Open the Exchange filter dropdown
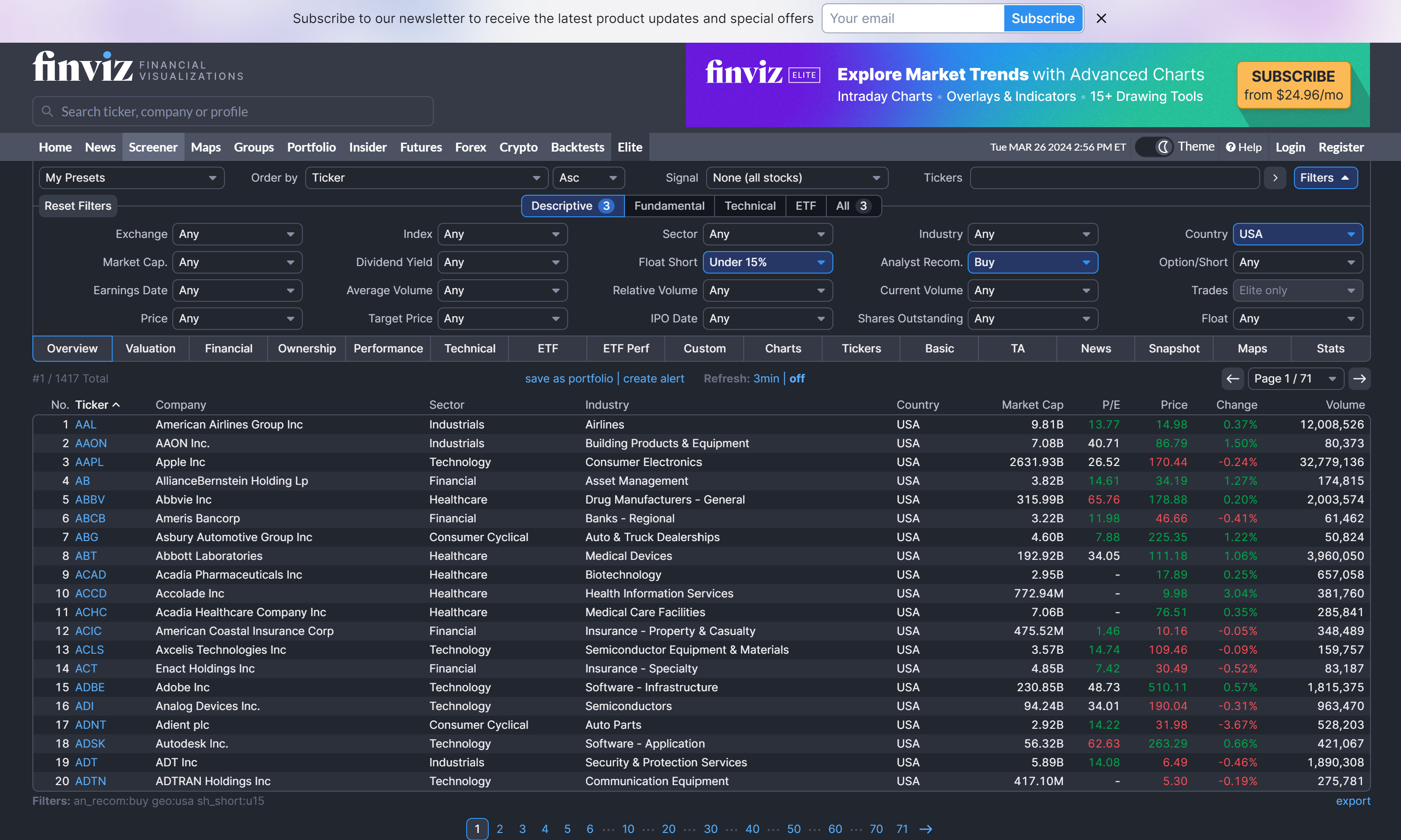This screenshot has width=1401, height=840. 237,234
